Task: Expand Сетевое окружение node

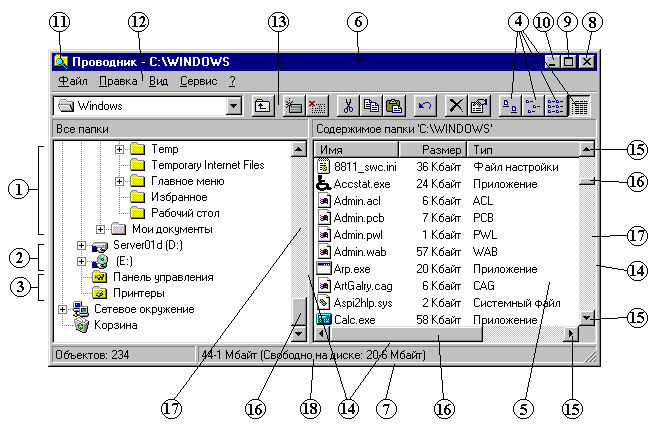Action: (x=62, y=309)
